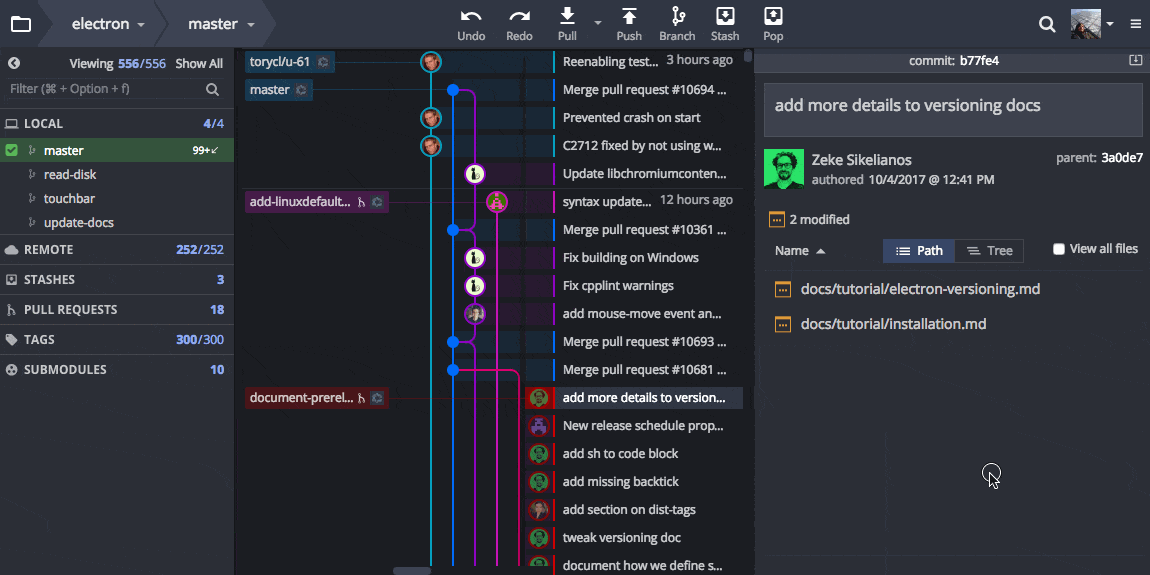
Task: Toggle the master branch checkbox
Action: click(x=12, y=150)
